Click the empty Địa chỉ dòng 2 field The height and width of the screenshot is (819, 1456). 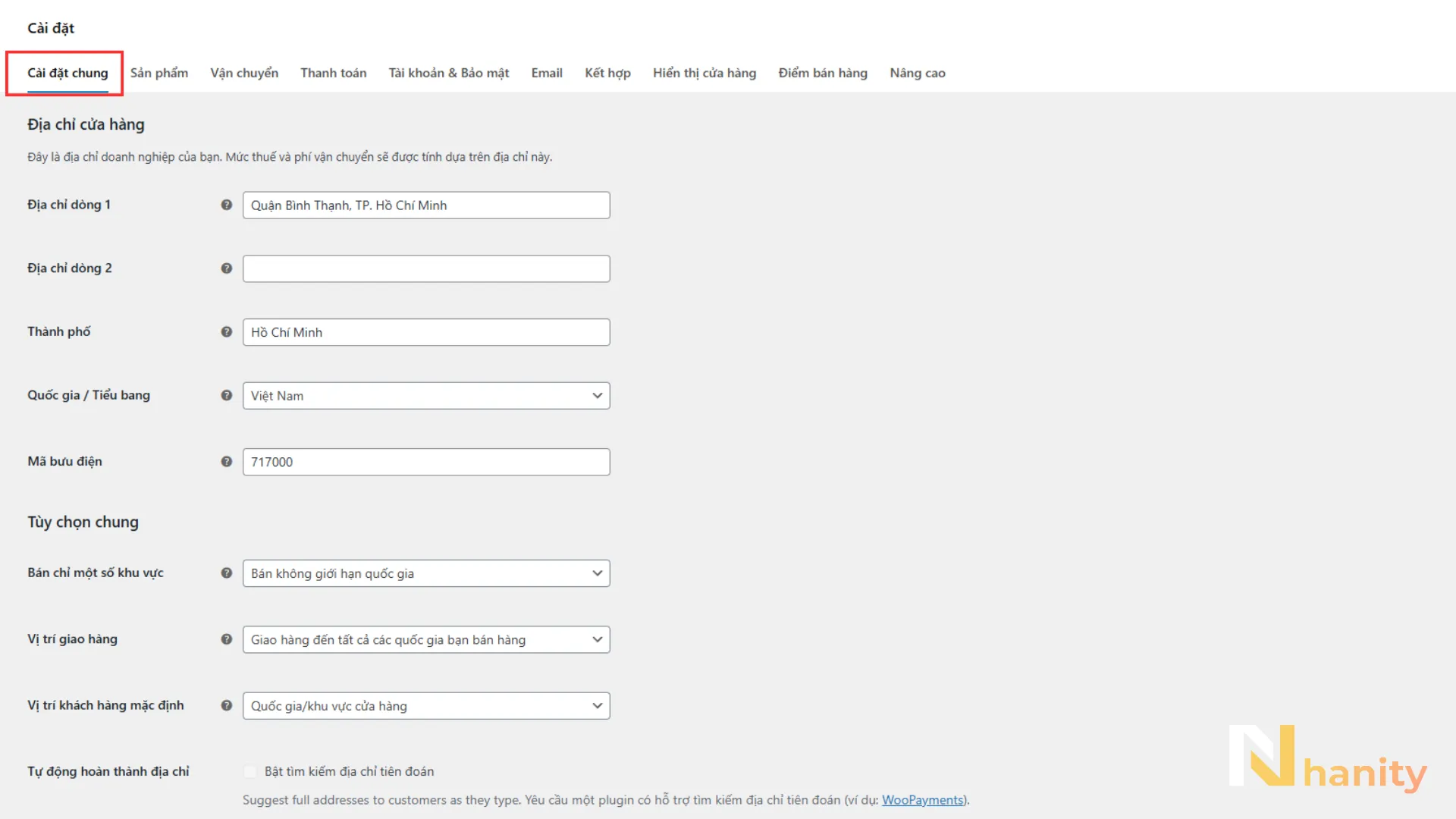pyautogui.click(x=426, y=268)
